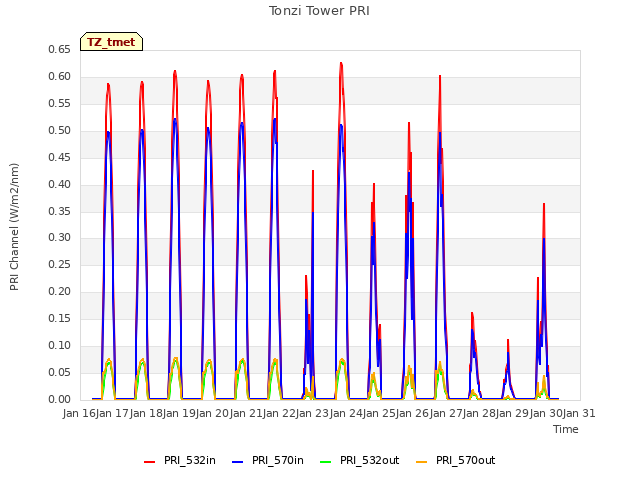This screenshot has height=480, width=640.
Task: Click the green PRI_532out legend swatch
Action: (326, 462)
